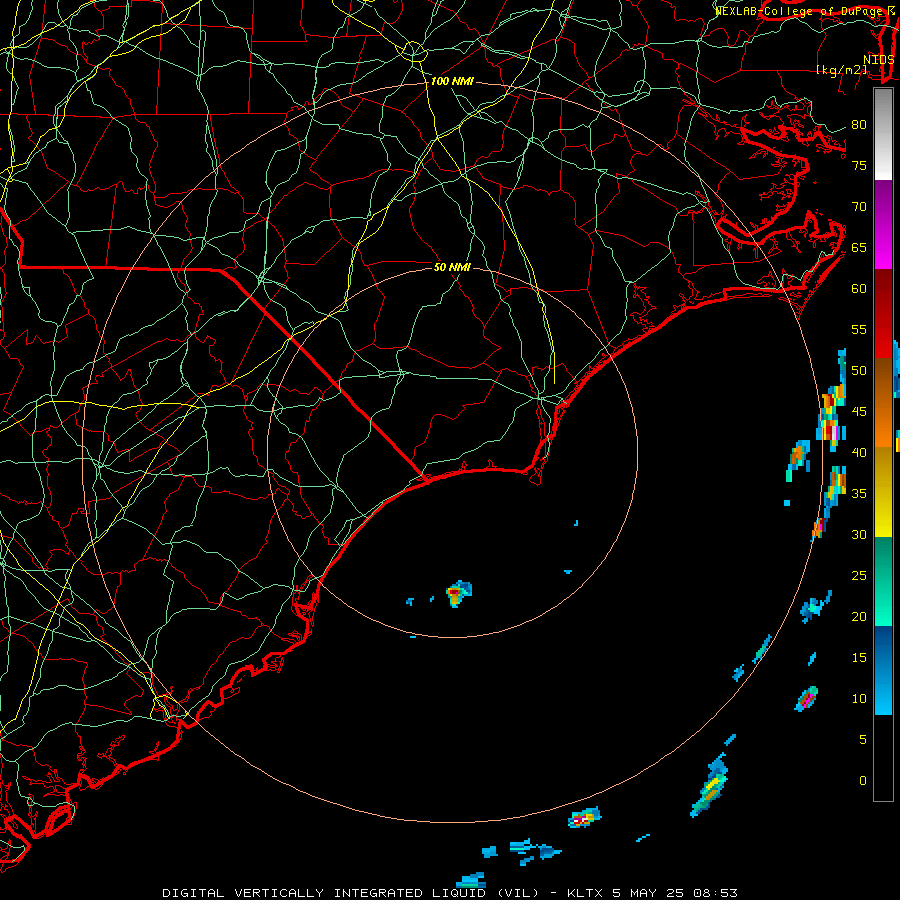
Task: Pick the red segment of the color bar
Action: [x=883, y=313]
